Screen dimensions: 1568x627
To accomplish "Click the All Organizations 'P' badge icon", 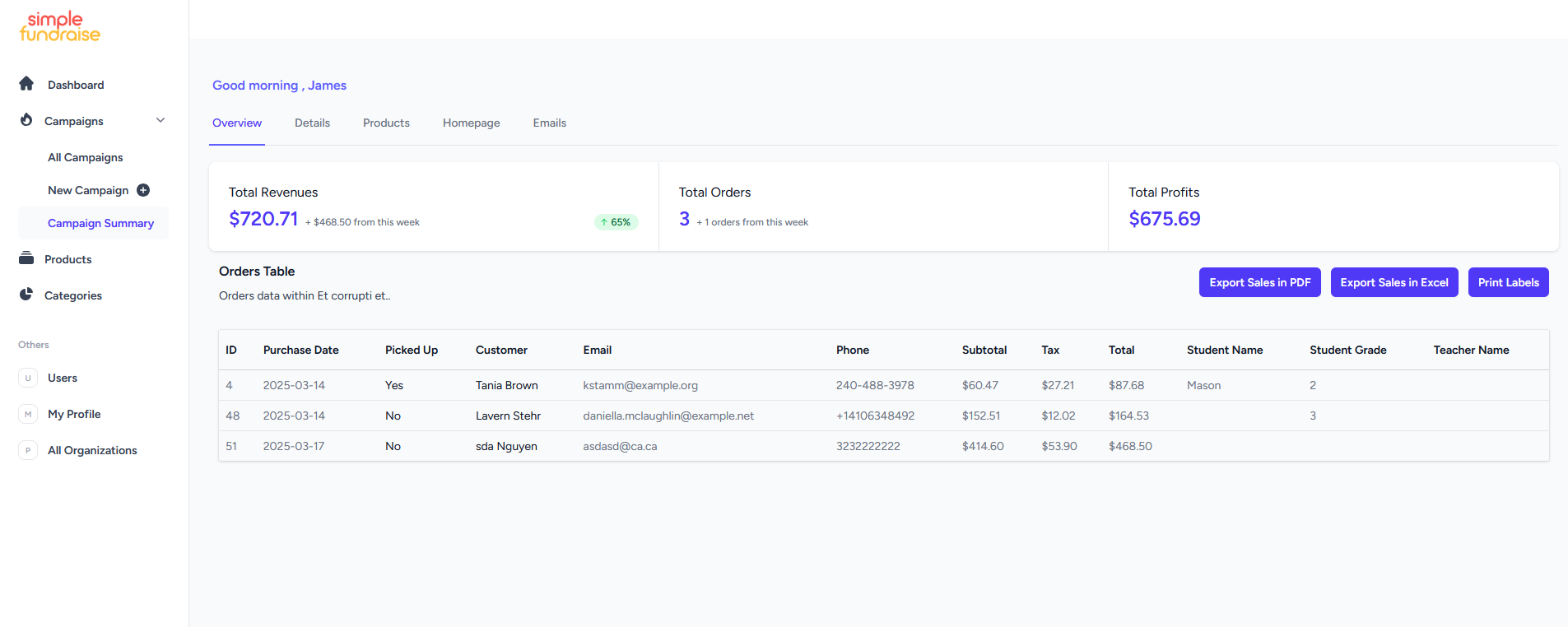I will click(28, 450).
